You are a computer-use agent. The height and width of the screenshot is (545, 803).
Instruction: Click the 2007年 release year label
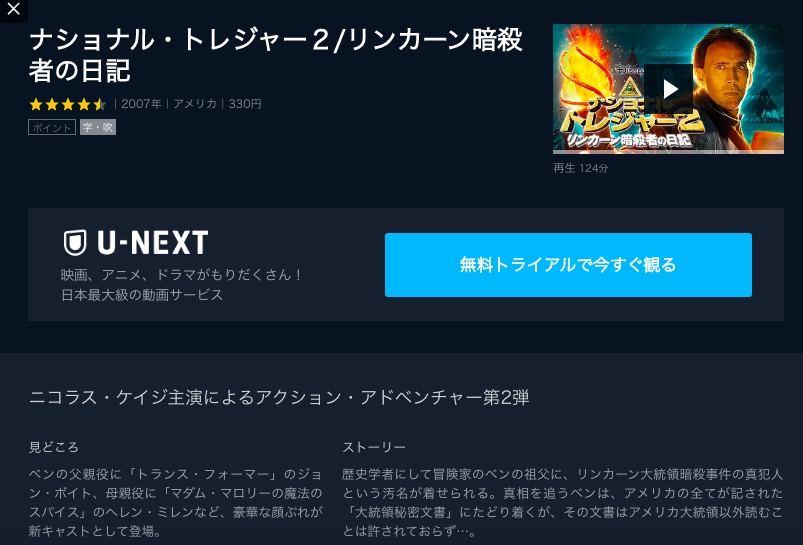pos(141,104)
